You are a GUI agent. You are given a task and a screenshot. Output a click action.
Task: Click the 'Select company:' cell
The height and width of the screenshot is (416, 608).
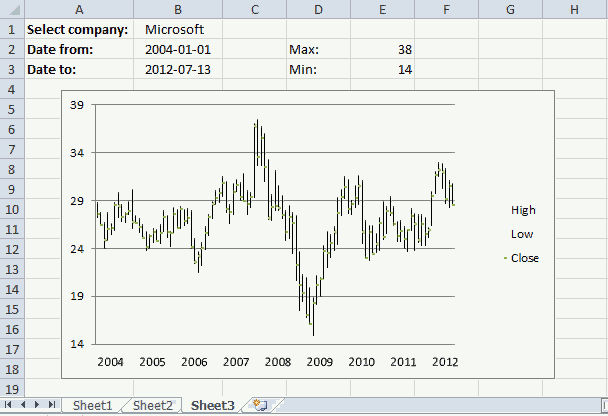point(79,29)
